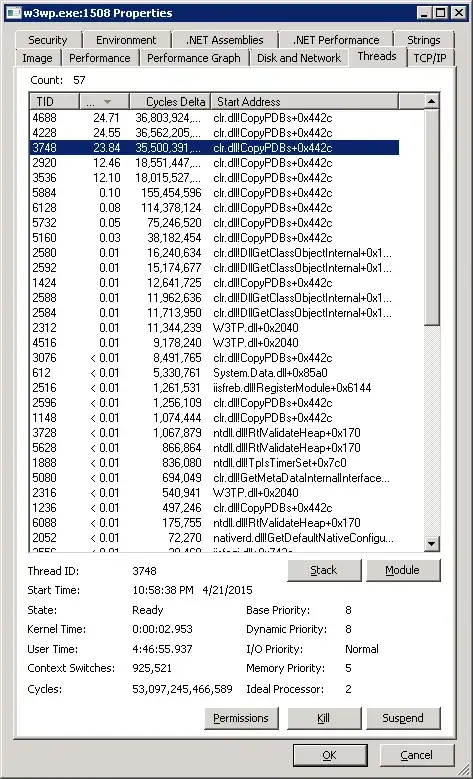Select the thread row with TID 2580
473x779 pixels.
(214, 253)
